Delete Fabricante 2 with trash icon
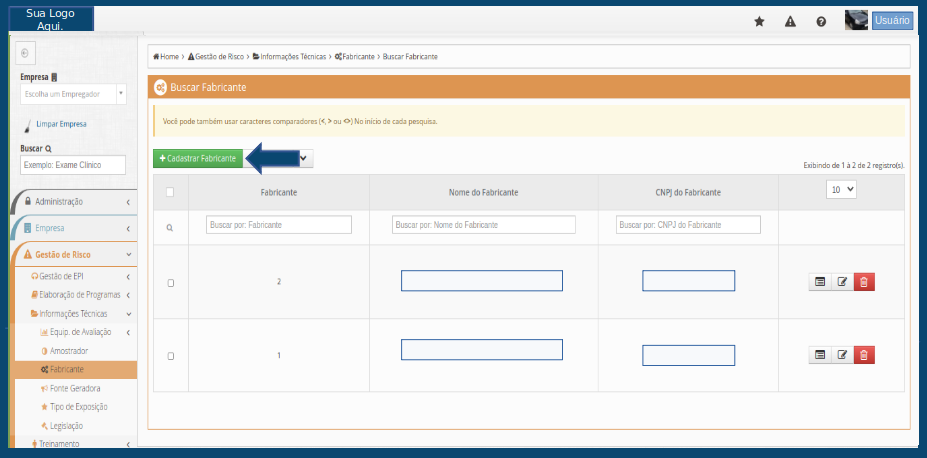This screenshot has height=458, width=927. tap(864, 282)
